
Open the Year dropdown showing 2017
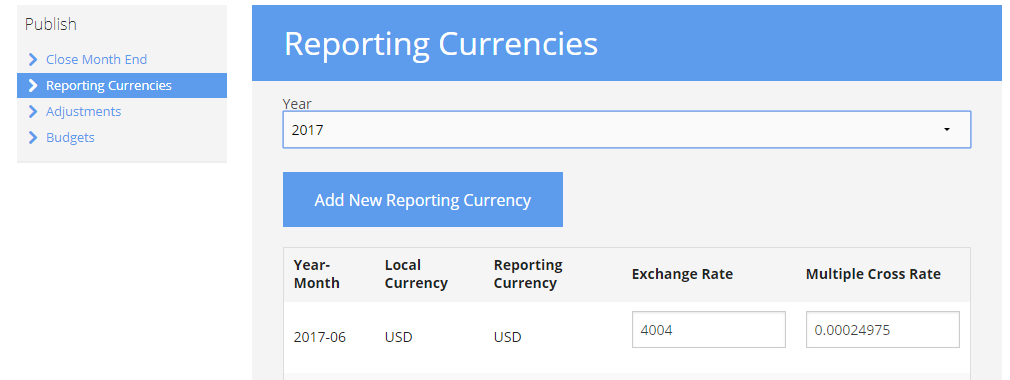click(627, 130)
